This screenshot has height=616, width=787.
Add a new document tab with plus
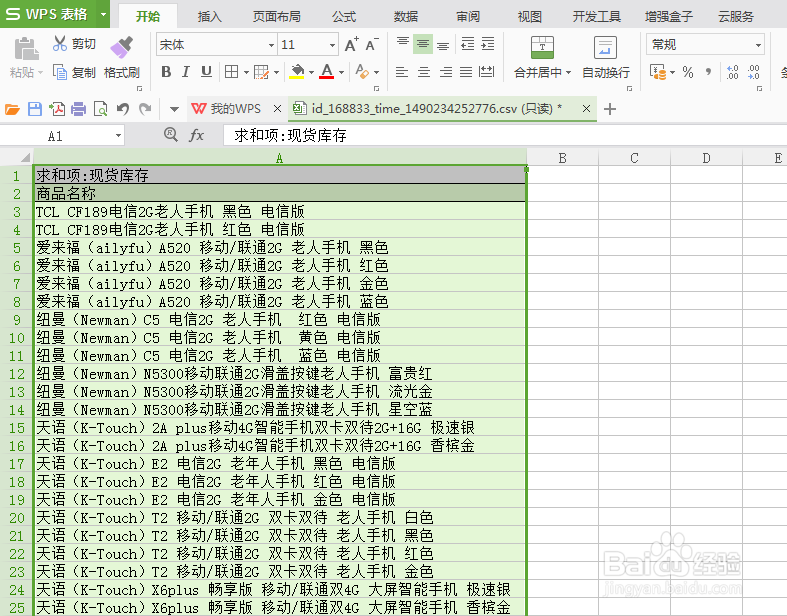click(x=609, y=109)
